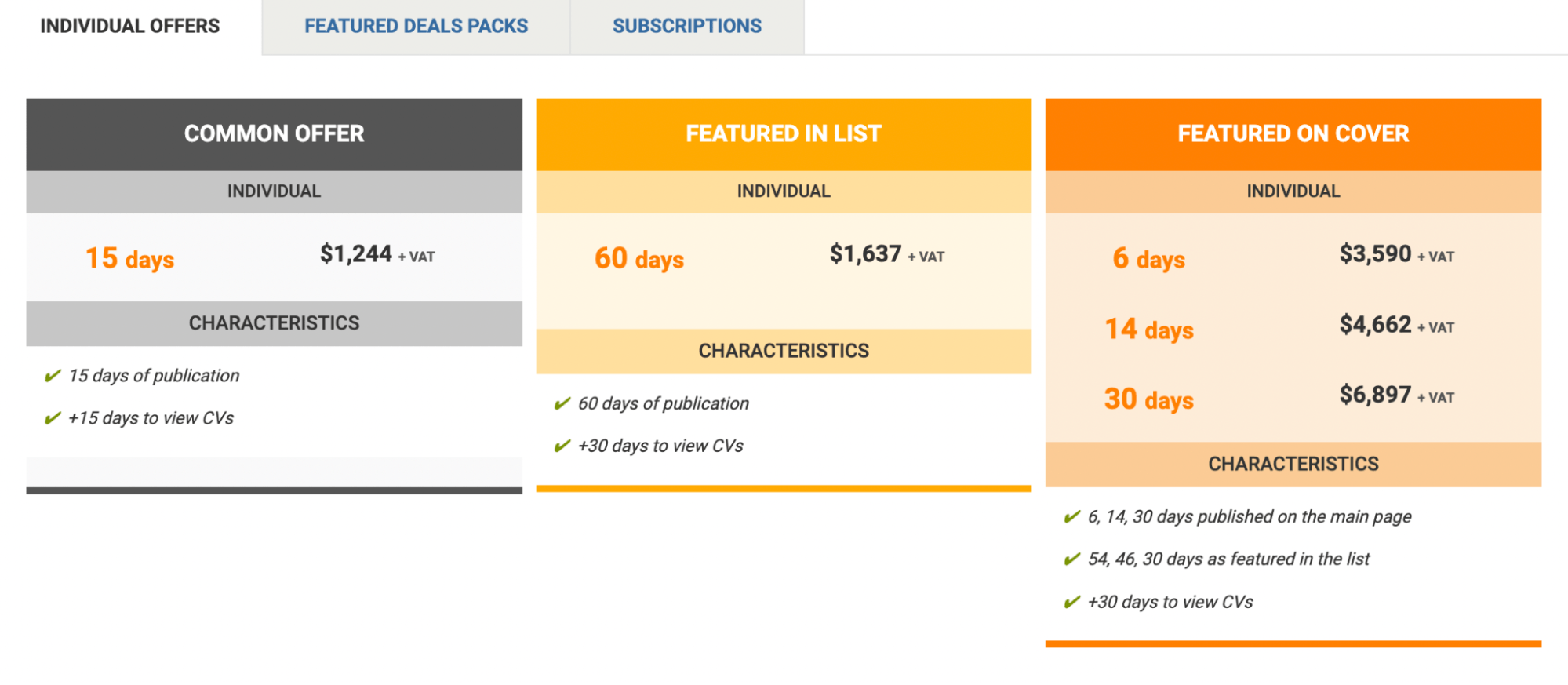
Task: Select the 6 days cover option
Action: pos(1148,258)
